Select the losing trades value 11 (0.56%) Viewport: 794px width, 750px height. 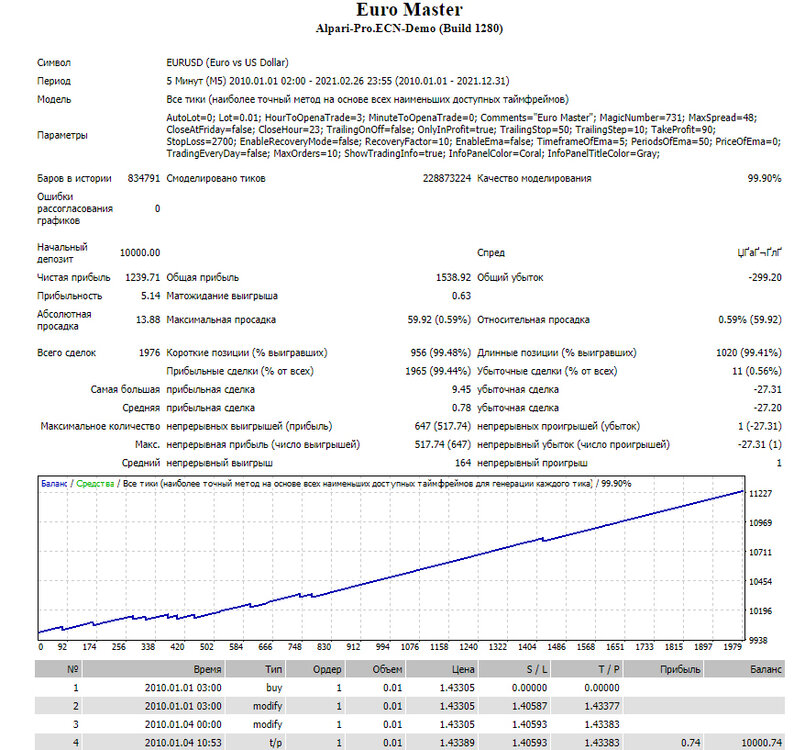tap(757, 371)
